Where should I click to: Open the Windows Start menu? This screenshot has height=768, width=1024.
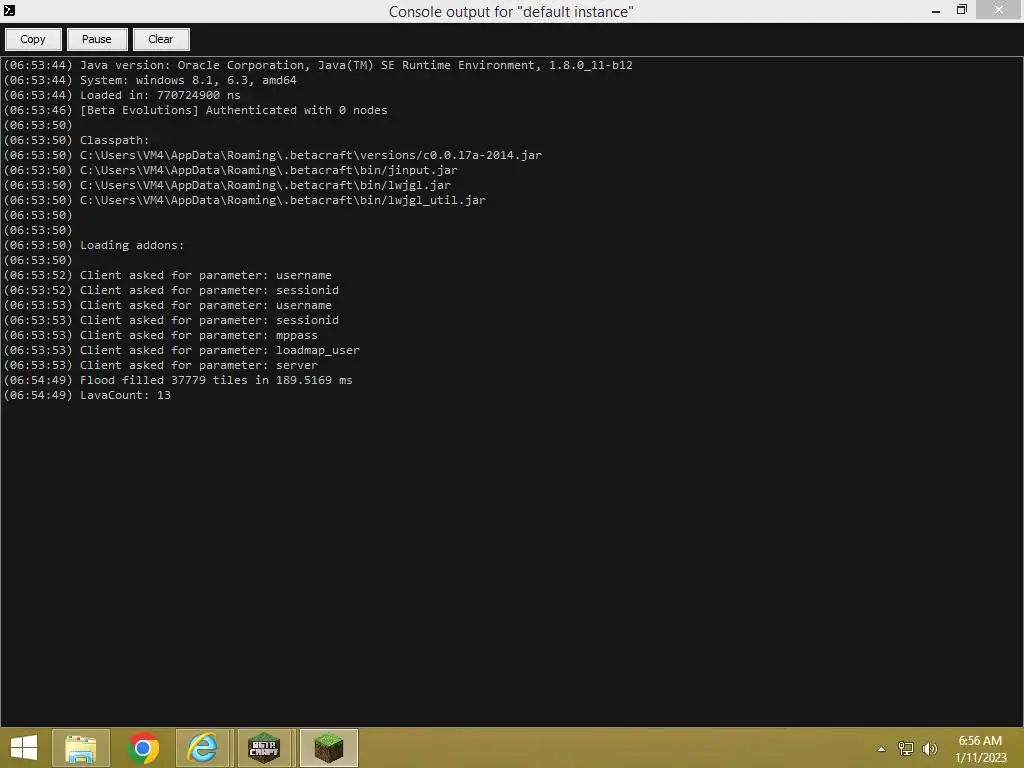tap(24, 748)
